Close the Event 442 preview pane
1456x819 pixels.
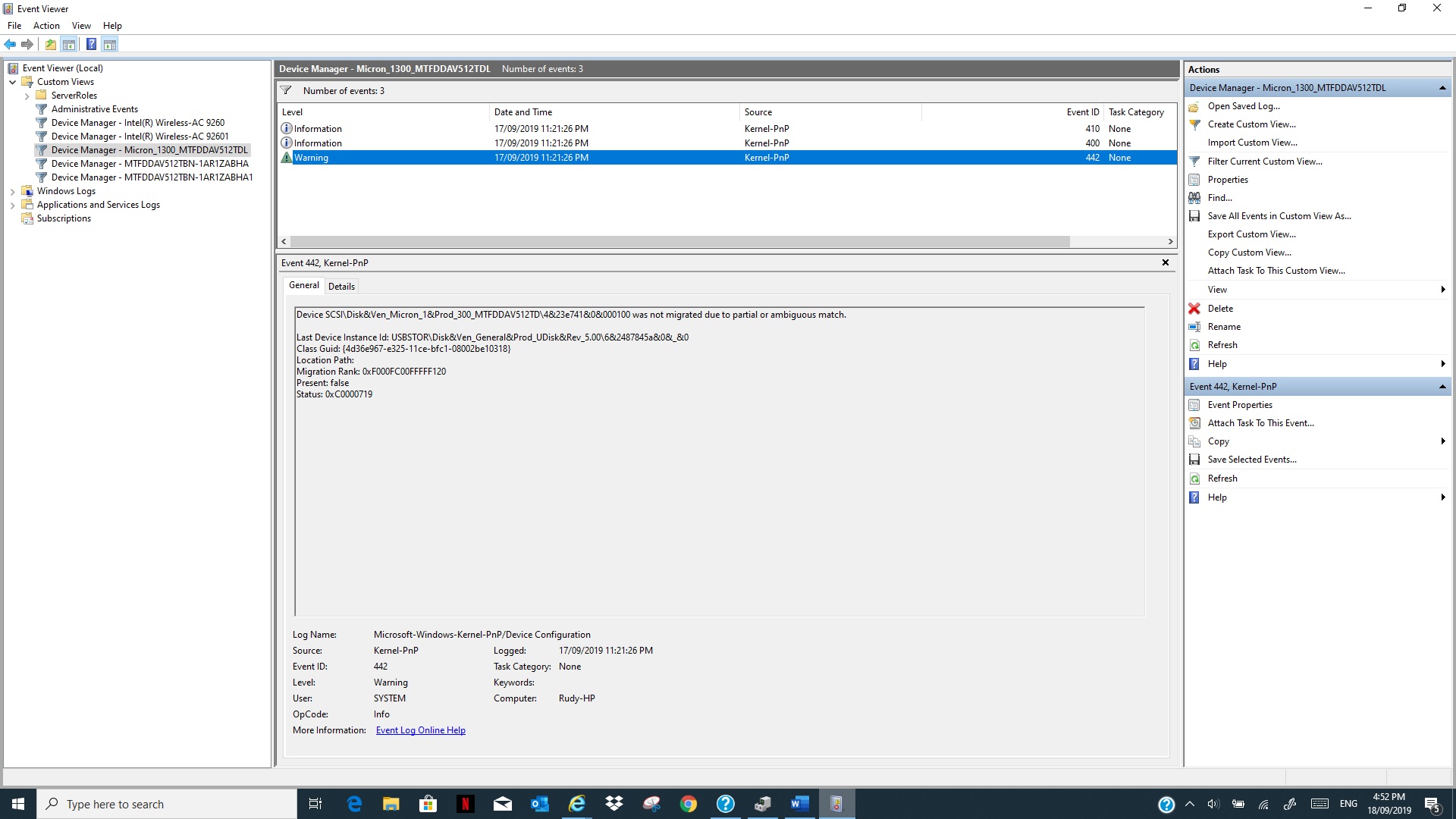[1166, 262]
